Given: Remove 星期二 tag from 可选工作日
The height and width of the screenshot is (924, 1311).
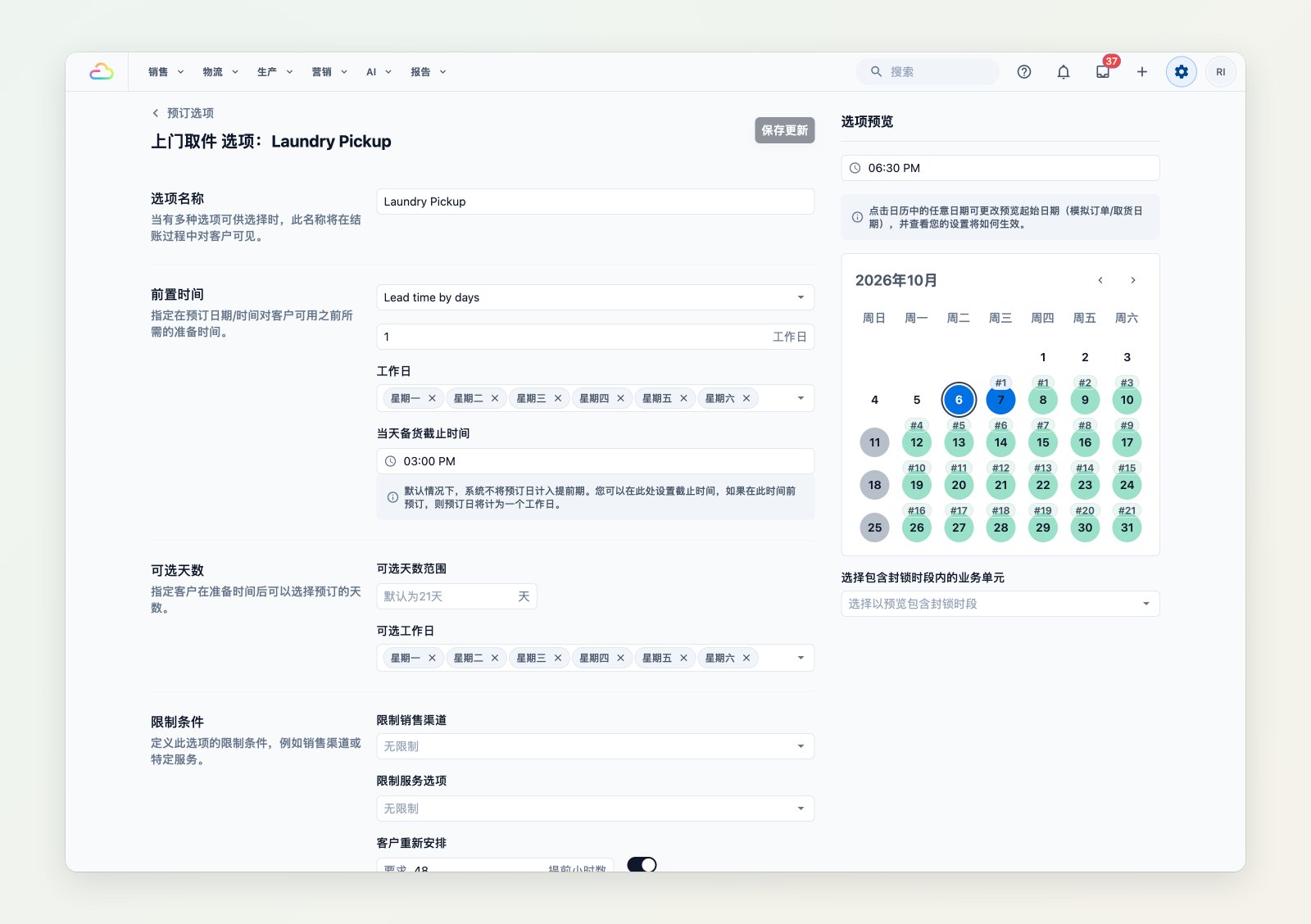Looking at the screenshot, I should 495,658.
